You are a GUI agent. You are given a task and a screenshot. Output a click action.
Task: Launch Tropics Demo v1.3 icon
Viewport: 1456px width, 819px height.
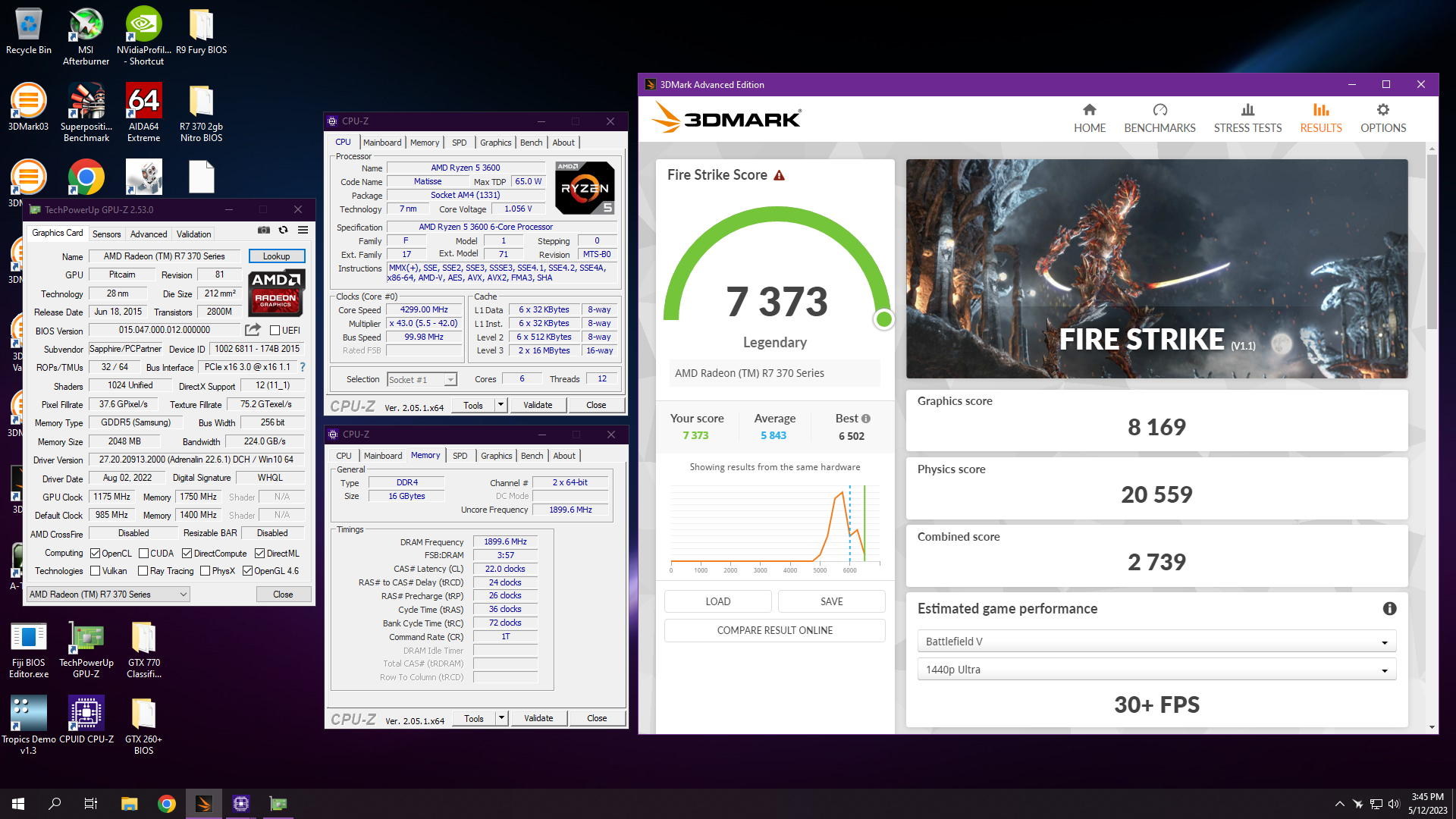pyautogui.click(x=28, y=726)
